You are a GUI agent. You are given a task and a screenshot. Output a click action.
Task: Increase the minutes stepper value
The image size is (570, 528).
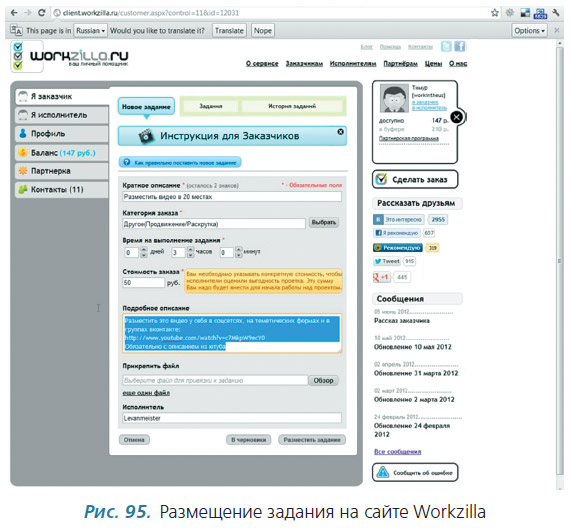coord(238,249)
